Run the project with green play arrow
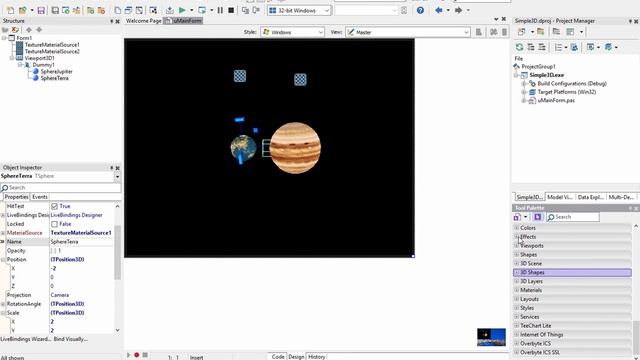This screenshot has height=360, width=640. coord(182,10)
